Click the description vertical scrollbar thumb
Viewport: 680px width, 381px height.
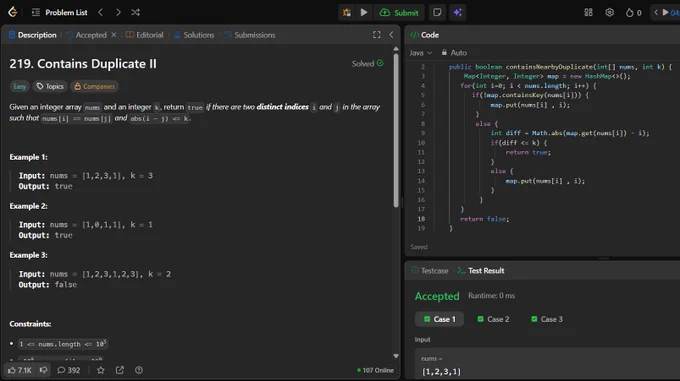[396, 130]
